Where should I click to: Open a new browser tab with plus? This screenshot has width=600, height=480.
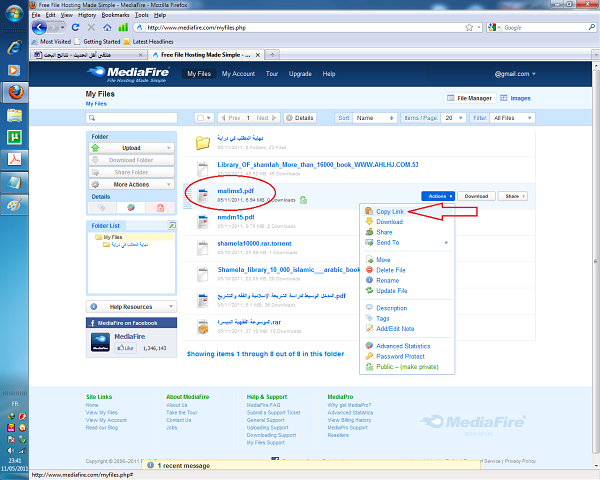click(272, 55)
